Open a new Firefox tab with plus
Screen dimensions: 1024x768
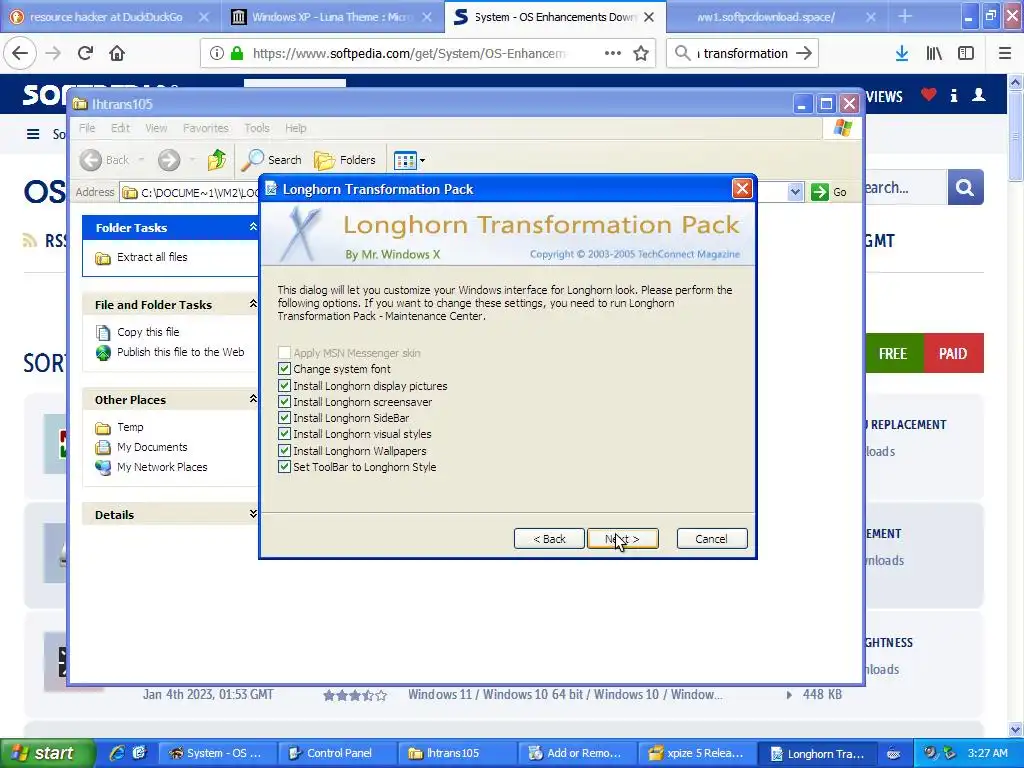pos(904,16)
